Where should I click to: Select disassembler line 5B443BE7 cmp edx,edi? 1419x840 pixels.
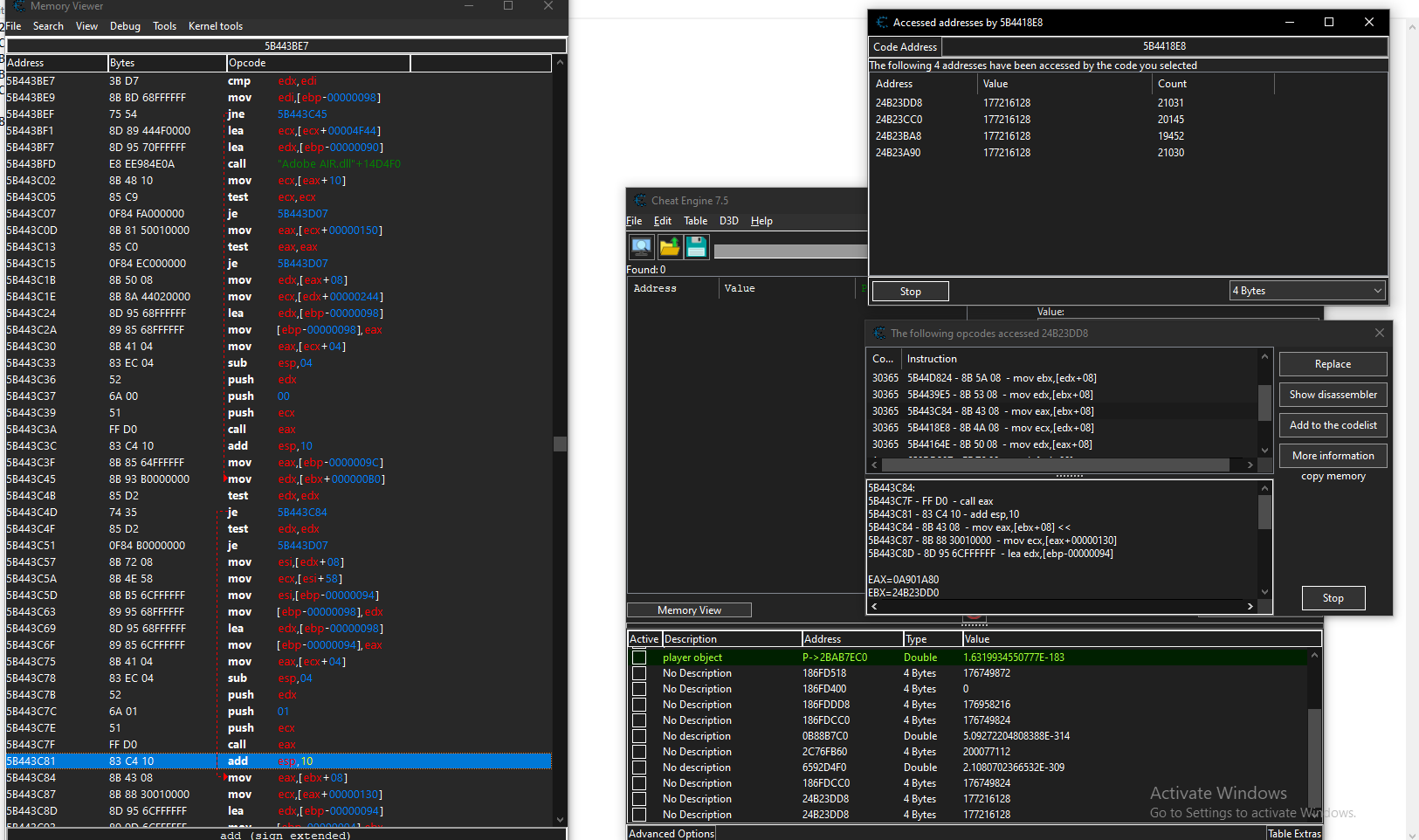pos(279,81)
